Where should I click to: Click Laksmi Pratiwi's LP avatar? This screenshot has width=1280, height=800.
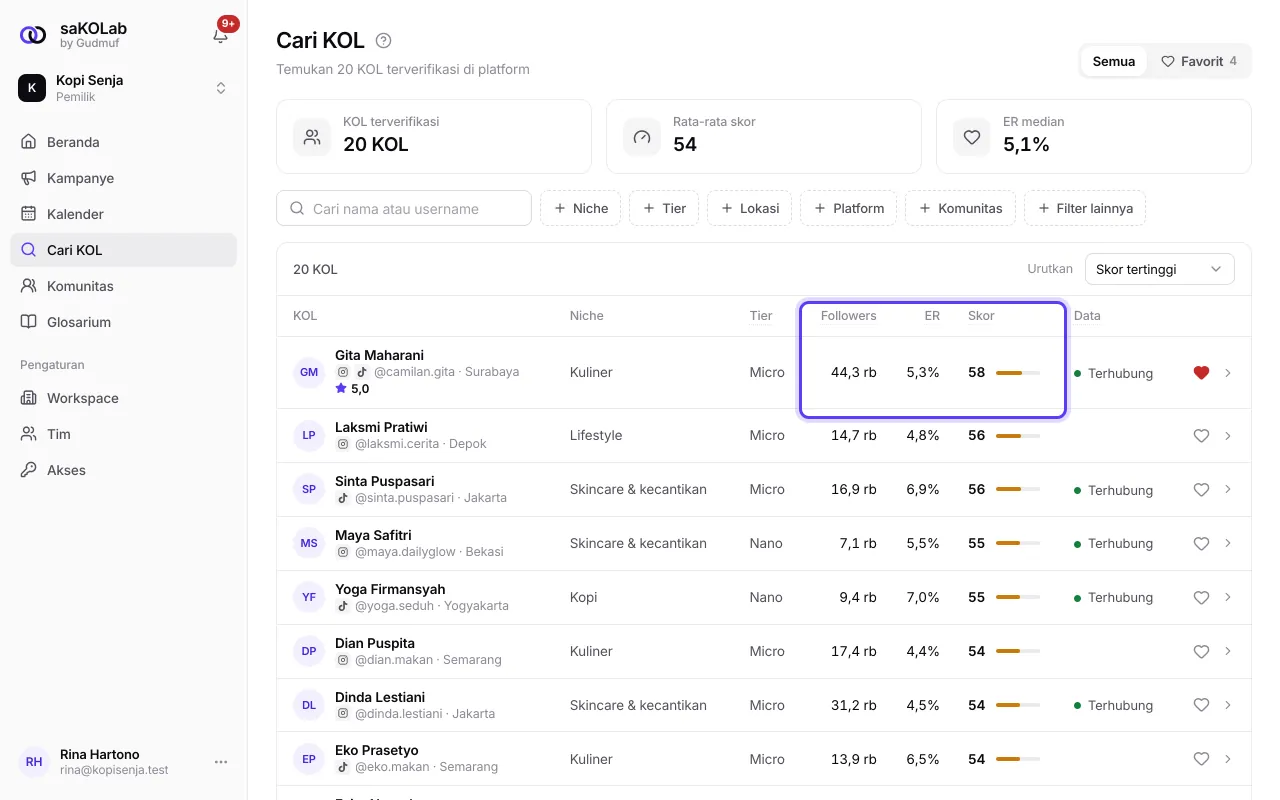309,435
